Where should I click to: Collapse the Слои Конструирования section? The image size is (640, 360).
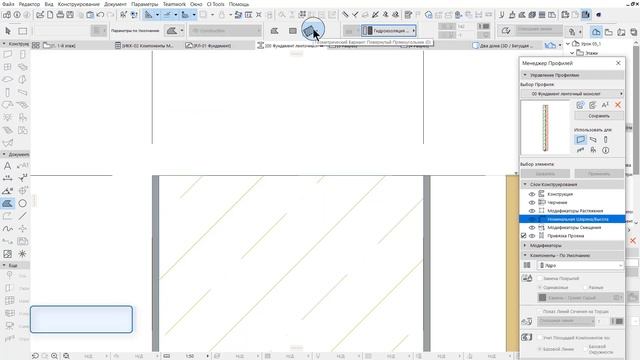(x=525, y=184)
